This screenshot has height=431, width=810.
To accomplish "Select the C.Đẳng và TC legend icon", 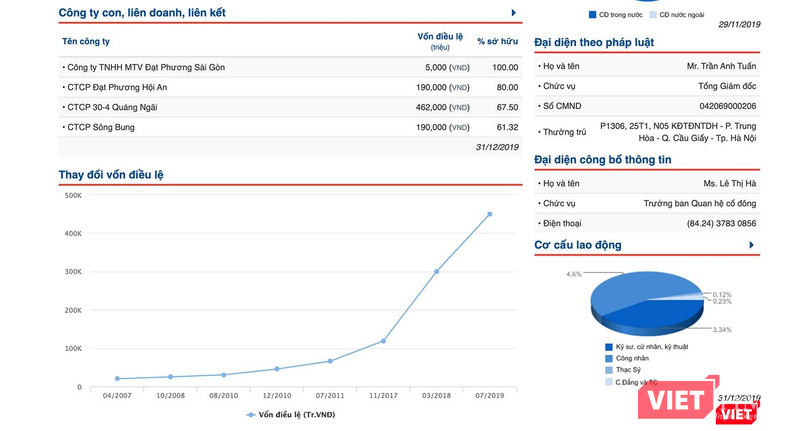I will click(x=609, y=382).
